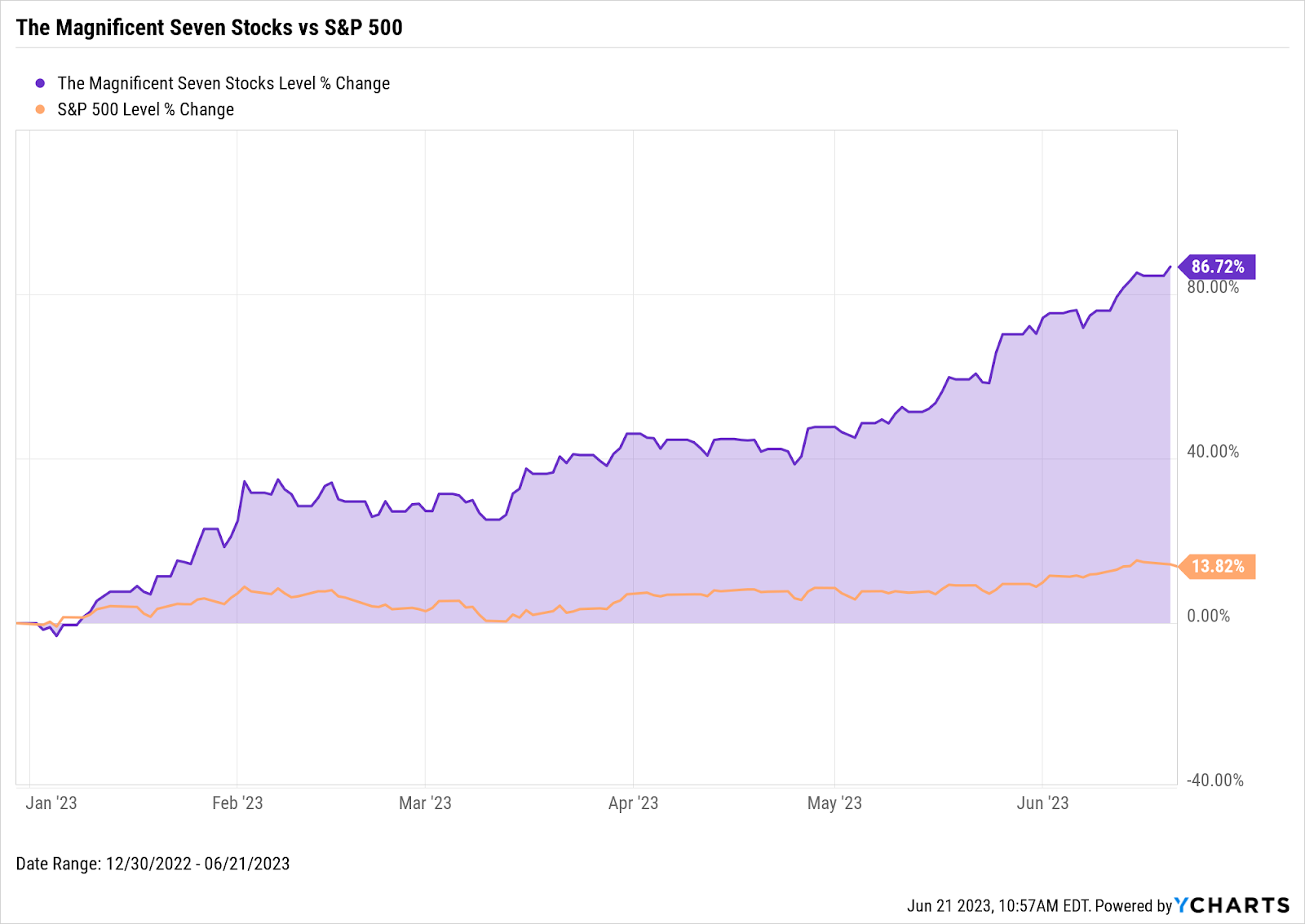
Task: Click the purple 86.72% value tag
Action: [x=1218, y=267]
